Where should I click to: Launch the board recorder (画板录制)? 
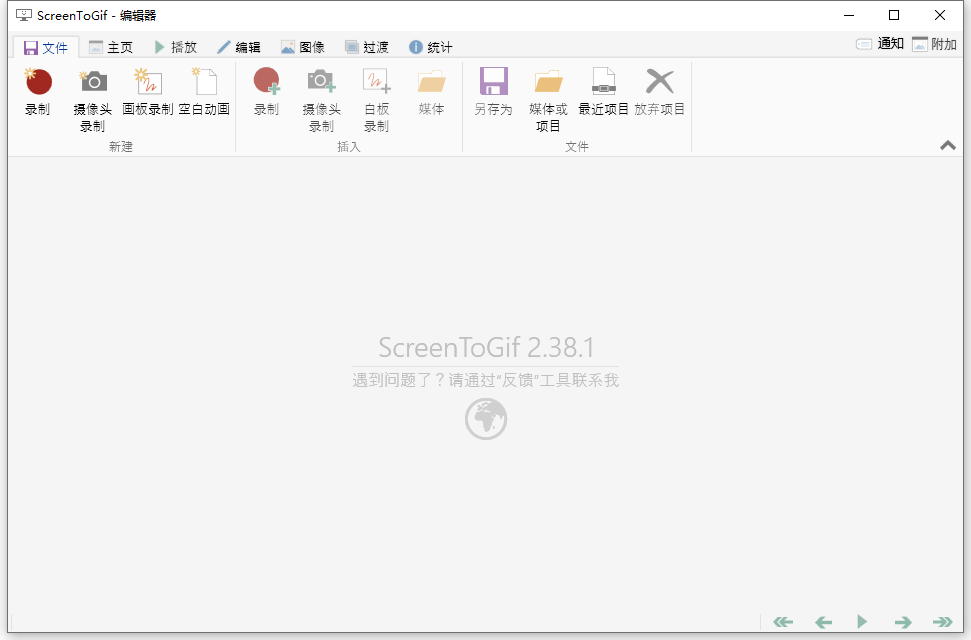(x=147, y=92)
